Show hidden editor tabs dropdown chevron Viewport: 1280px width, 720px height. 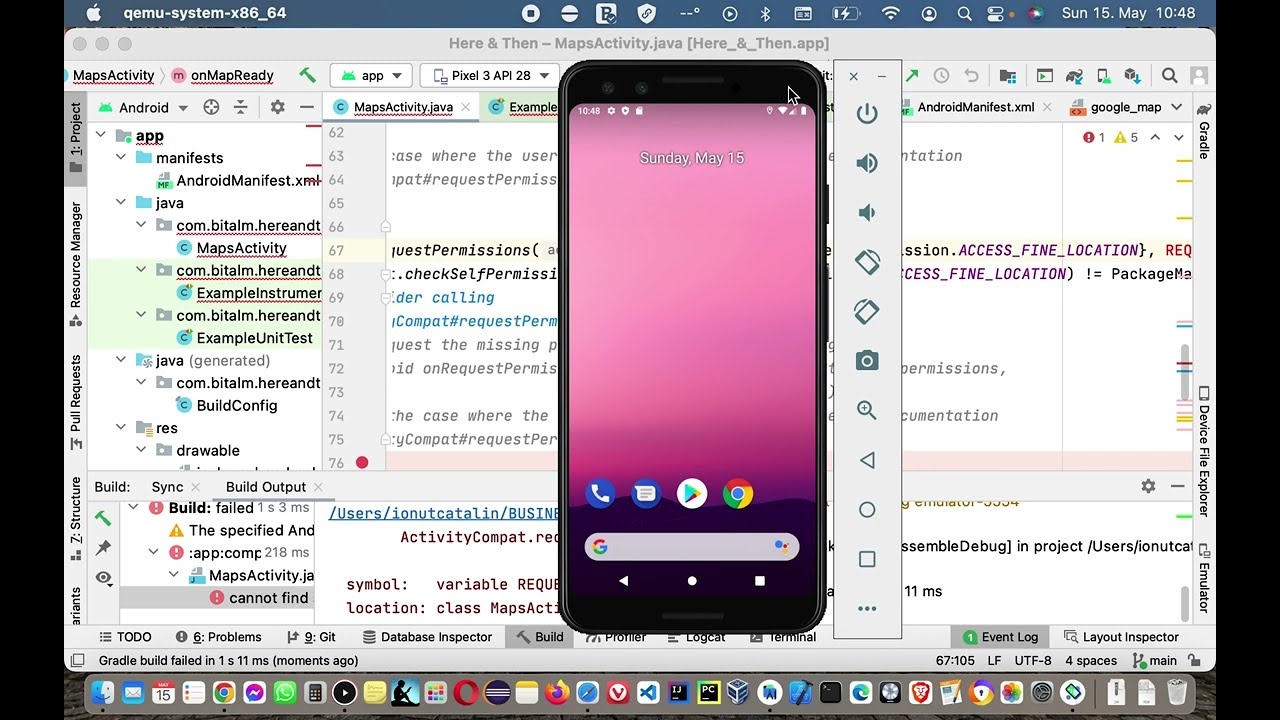pos(1177,107)
